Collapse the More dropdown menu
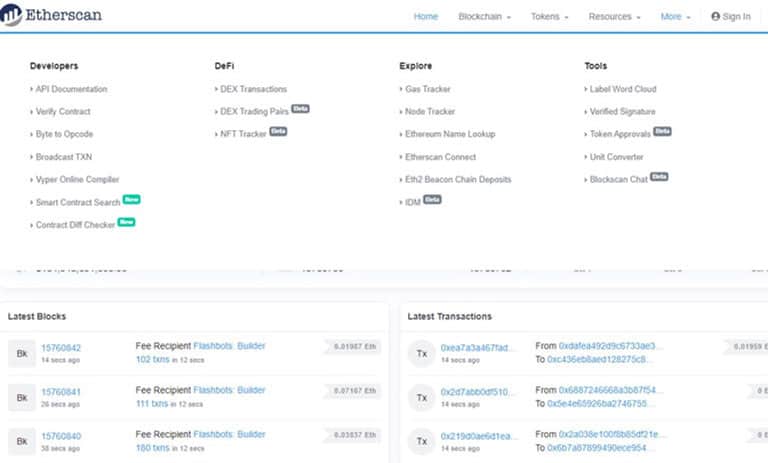 [x=675, y=16]
